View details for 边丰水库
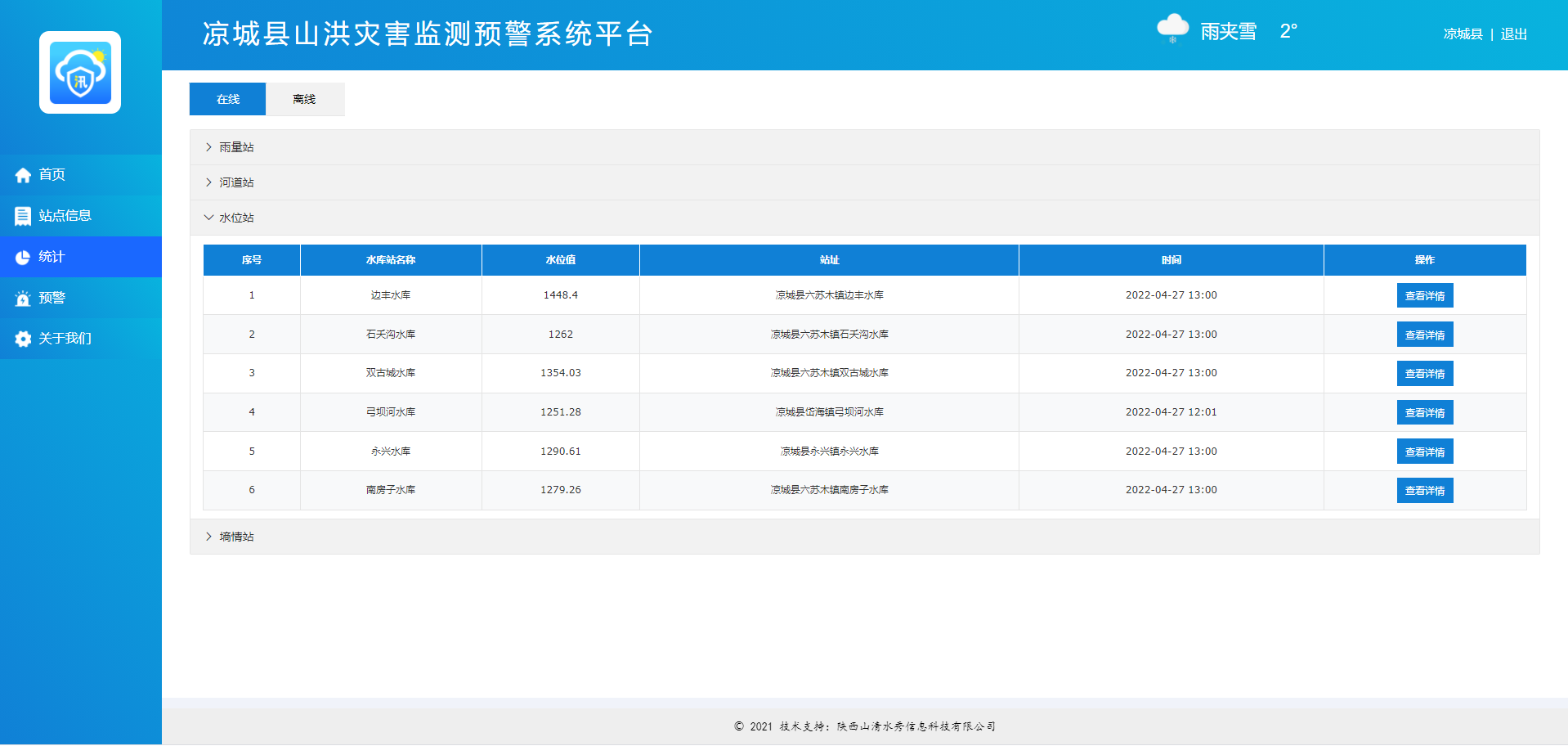1568x746 pixels. point(1424,295)
